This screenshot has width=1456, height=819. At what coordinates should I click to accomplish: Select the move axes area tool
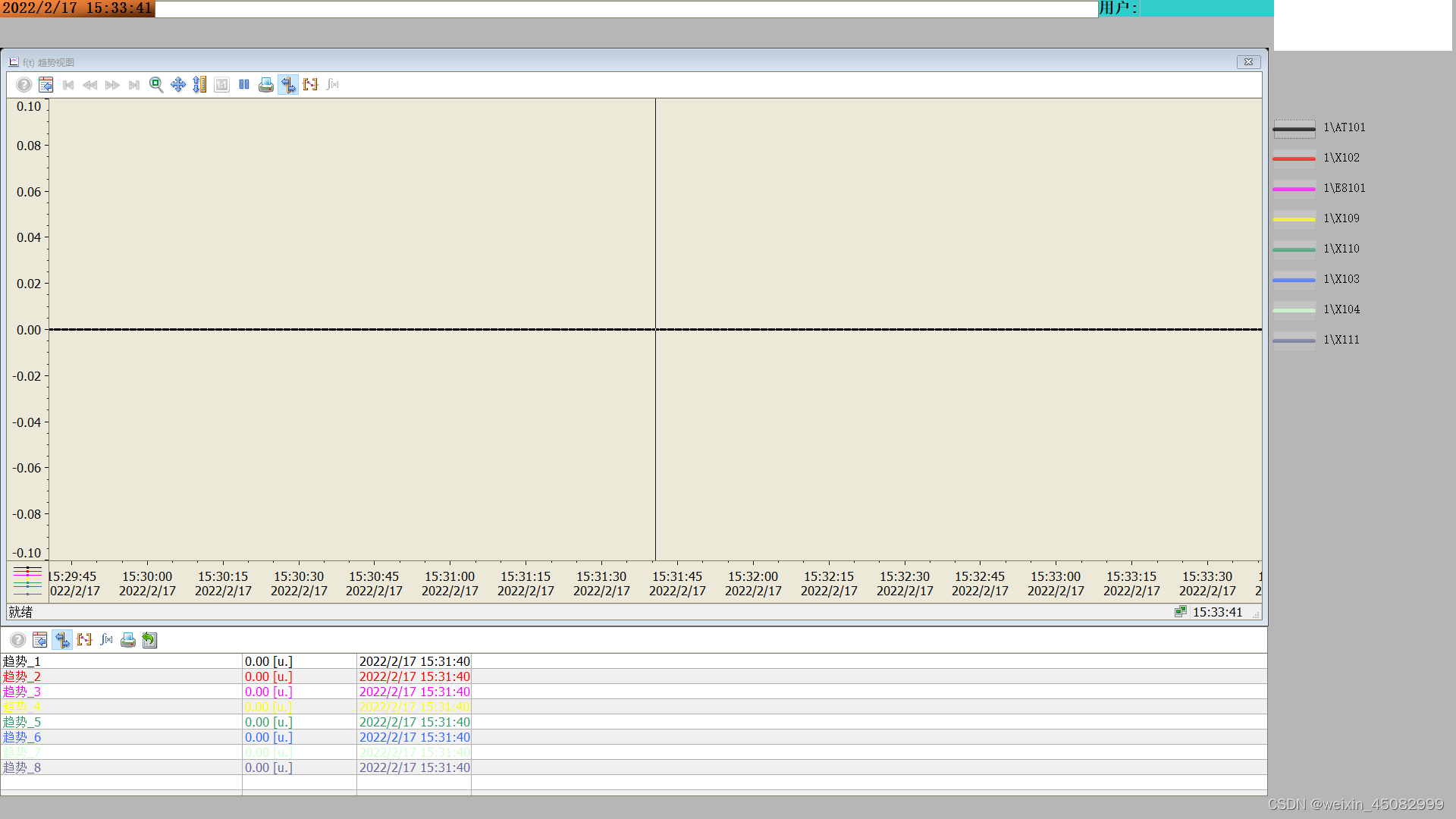pyautogui.click(x=178, y=85)
